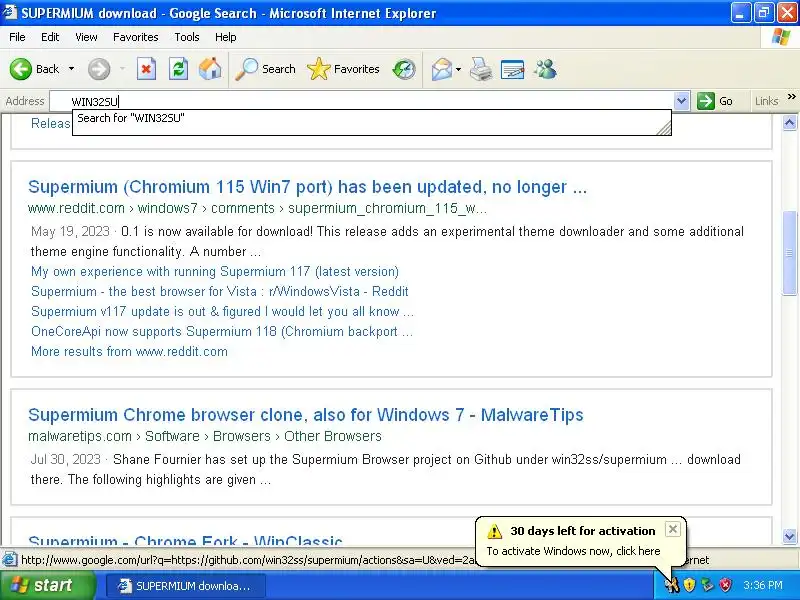The image size is (800, 600).
Task: Click the red security alert shield tray icon
Action: tap(725, 585)
